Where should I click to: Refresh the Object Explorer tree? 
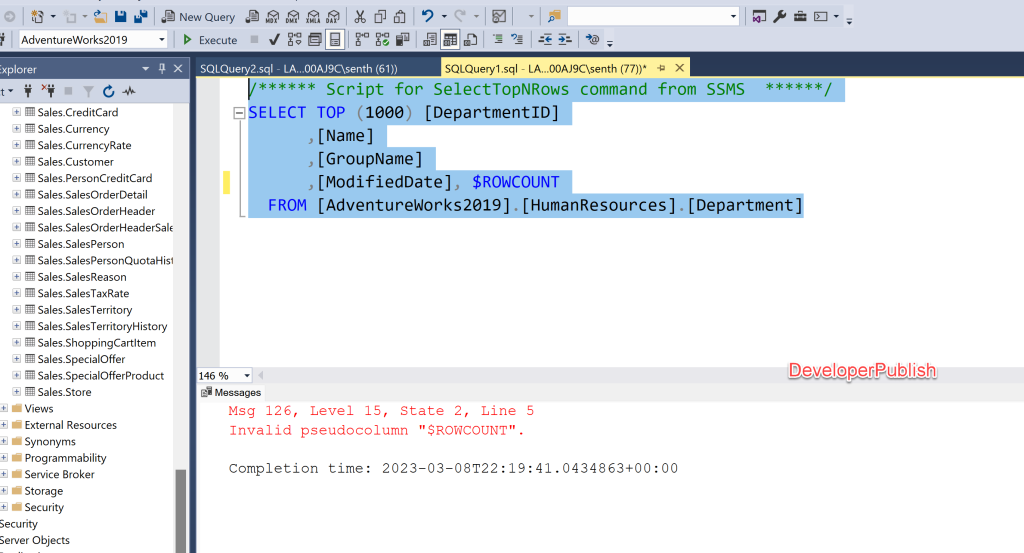(x=108, y=92)
